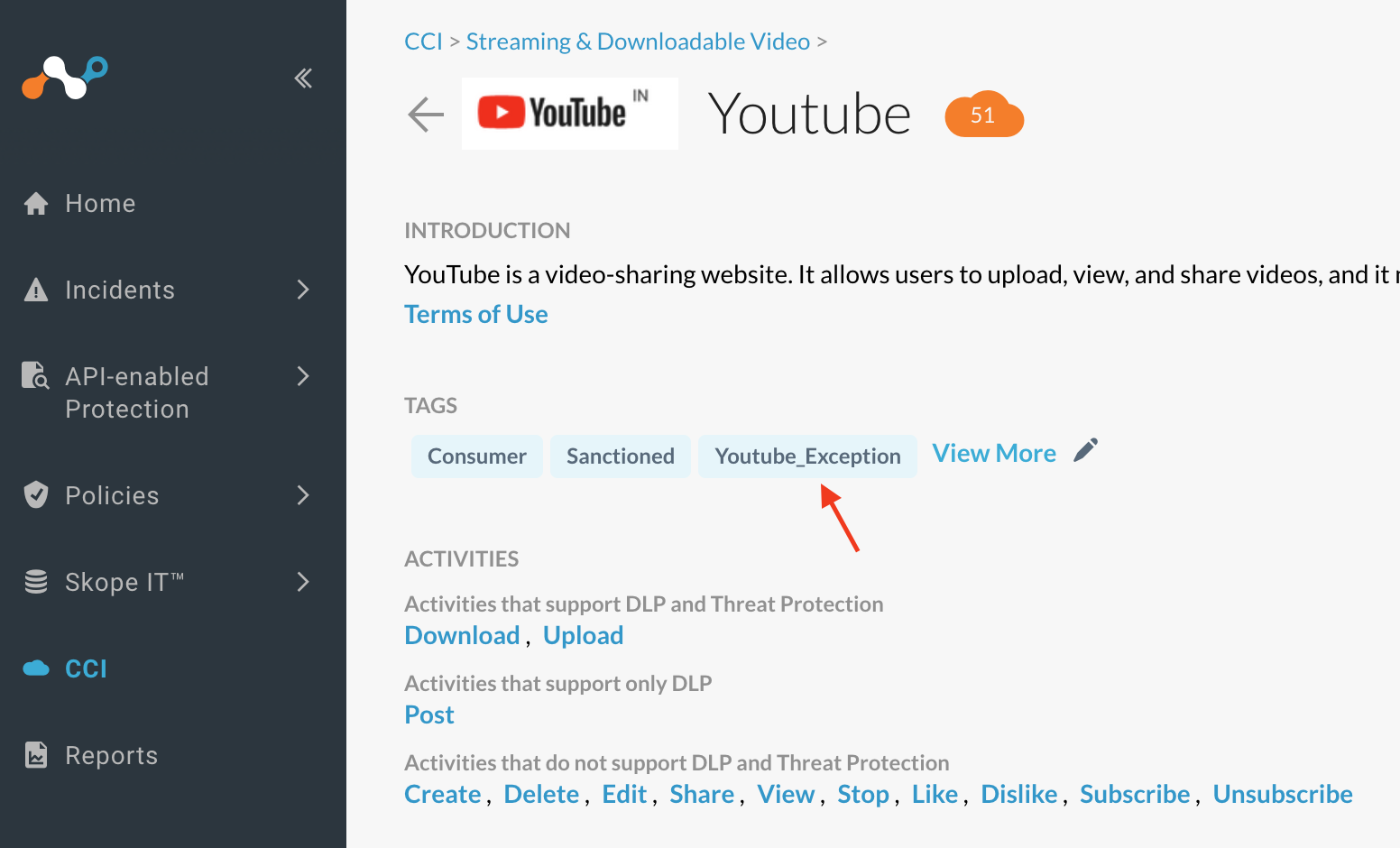Expand the Policies menu chevron

[303, 495]
